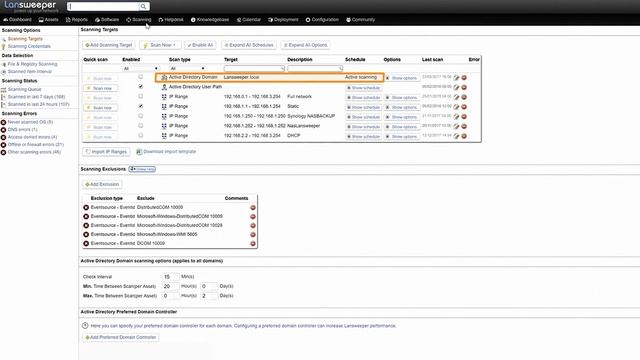Screen dimensions: 640x360
Task: Delete the Active Directory User Path target
Action: tap(464, 87)
